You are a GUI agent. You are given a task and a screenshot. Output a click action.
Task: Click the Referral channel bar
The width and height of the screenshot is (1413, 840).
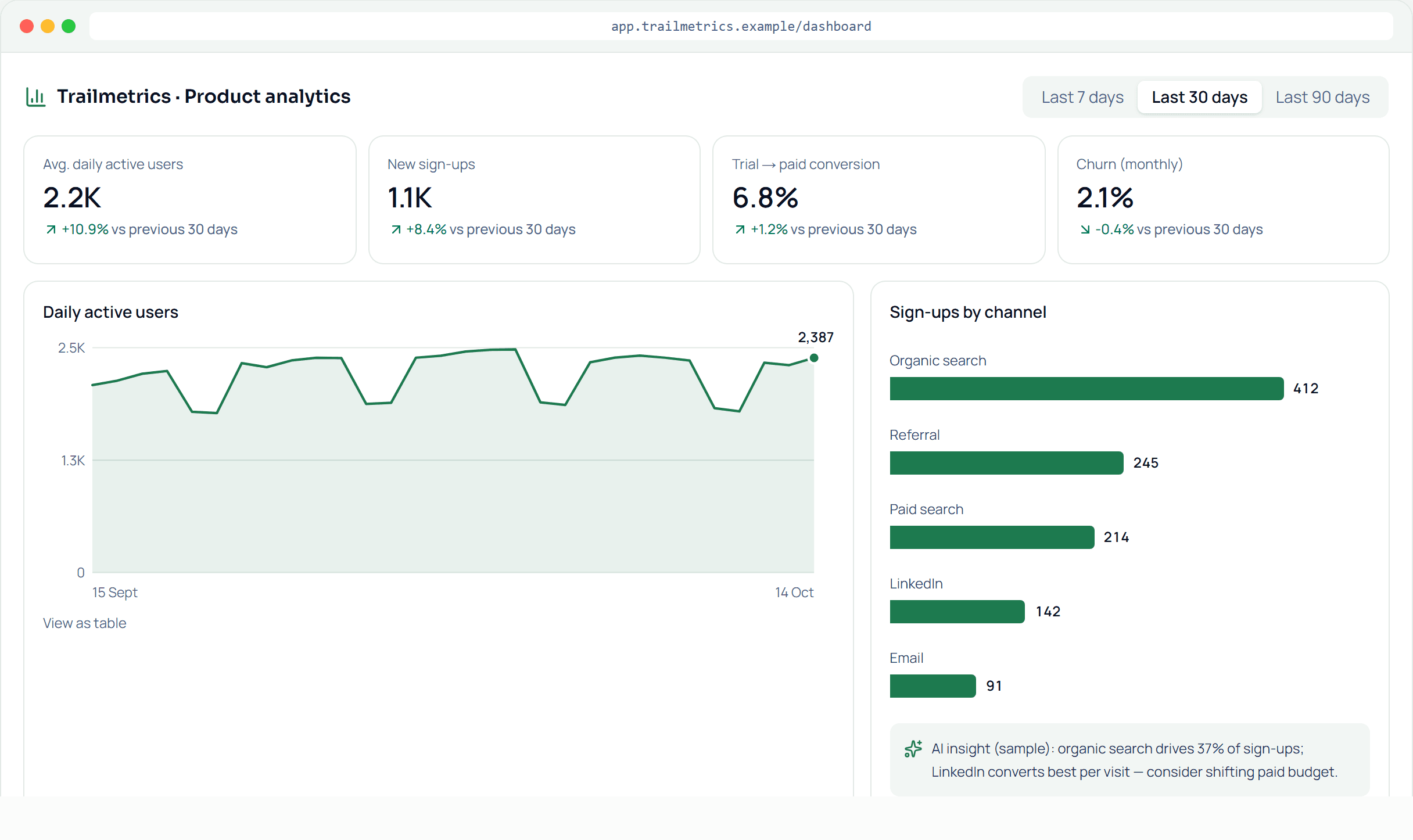click(1006, 463)
